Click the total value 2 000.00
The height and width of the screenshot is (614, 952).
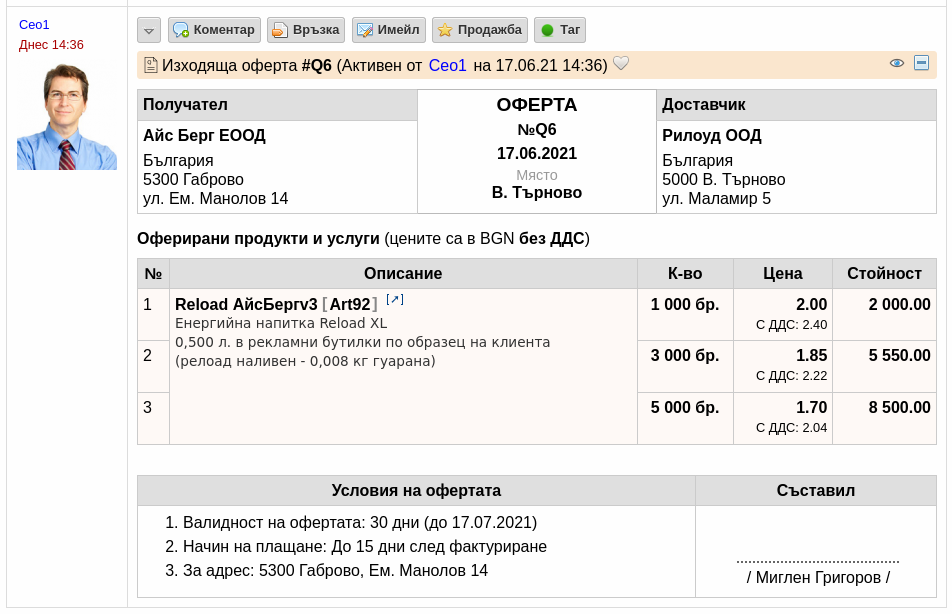pyautogui.click(x=899, y=304)
